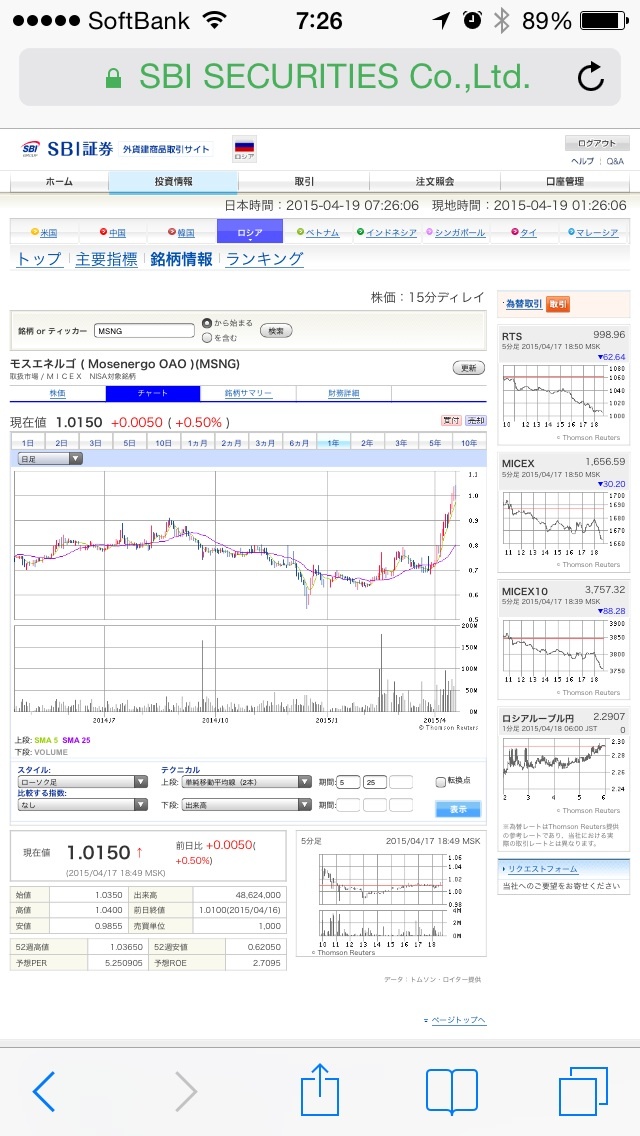Select the チャート tab
The image size is (640, 1136).
pyautogui.click(x=153, y=393)
